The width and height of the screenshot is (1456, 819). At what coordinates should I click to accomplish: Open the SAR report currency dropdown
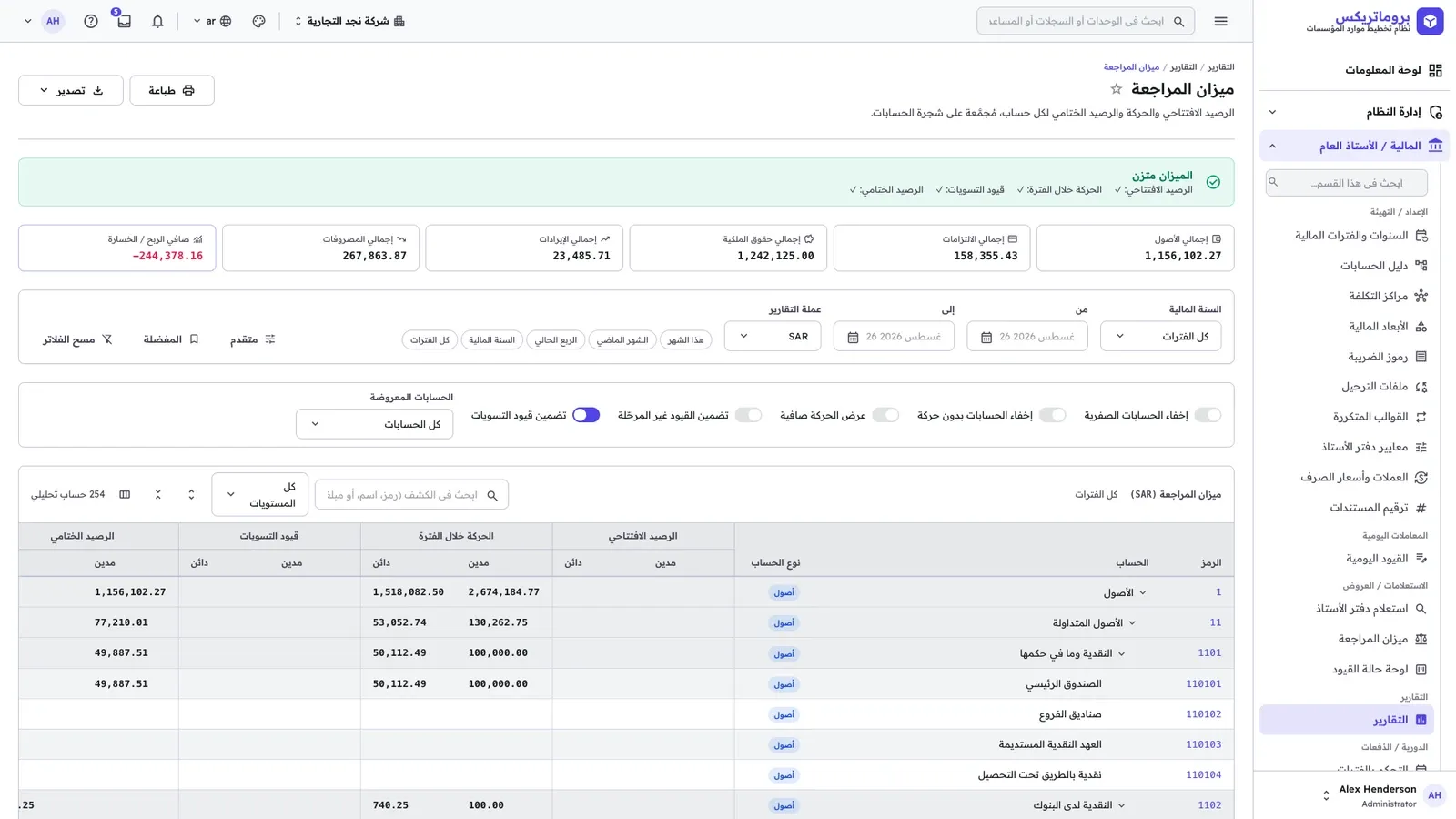point(773,336)
